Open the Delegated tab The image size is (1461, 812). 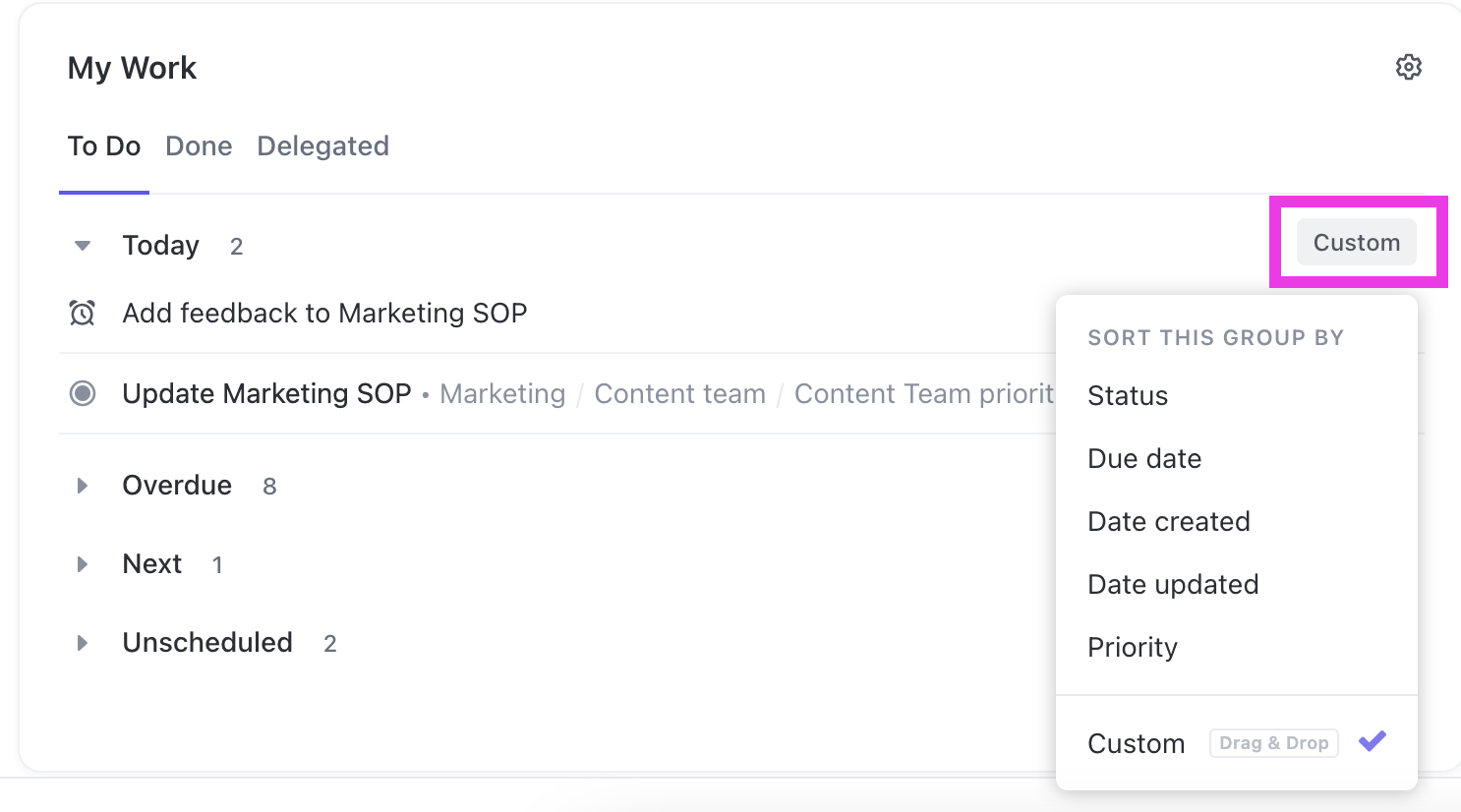322,146
